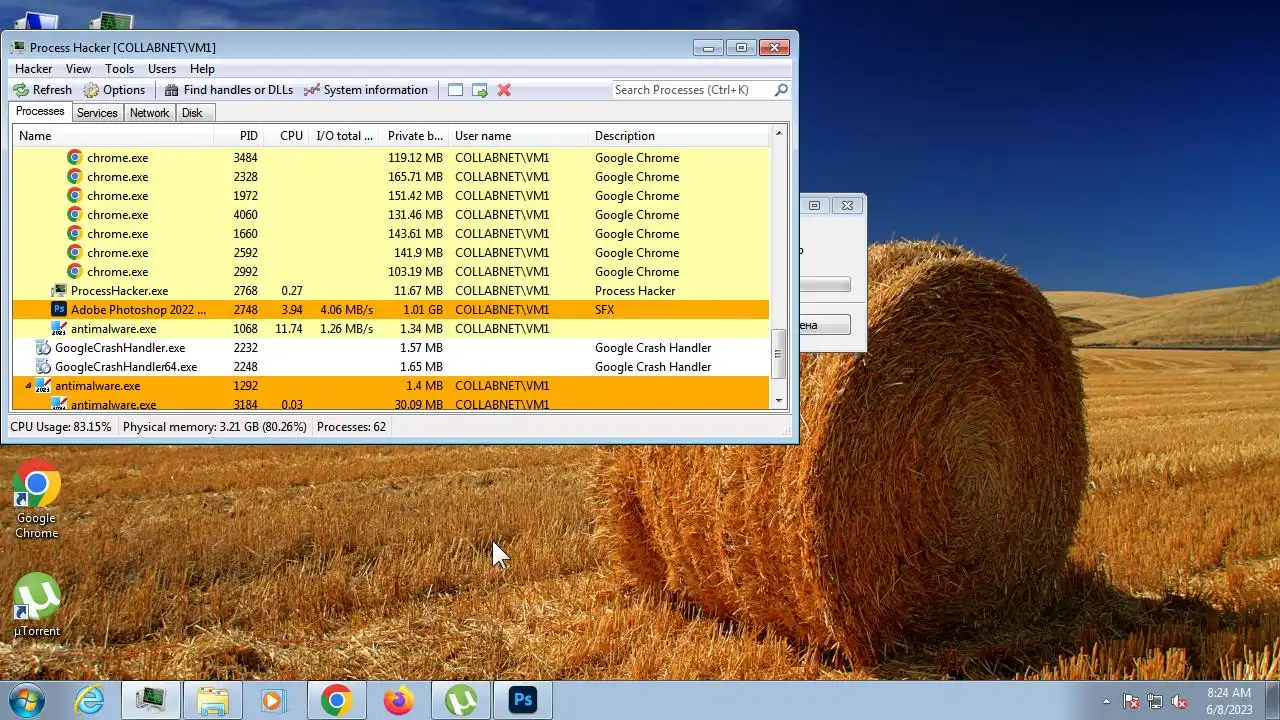
Task: Open the Windows Start menu
Action: click(28, 701)
